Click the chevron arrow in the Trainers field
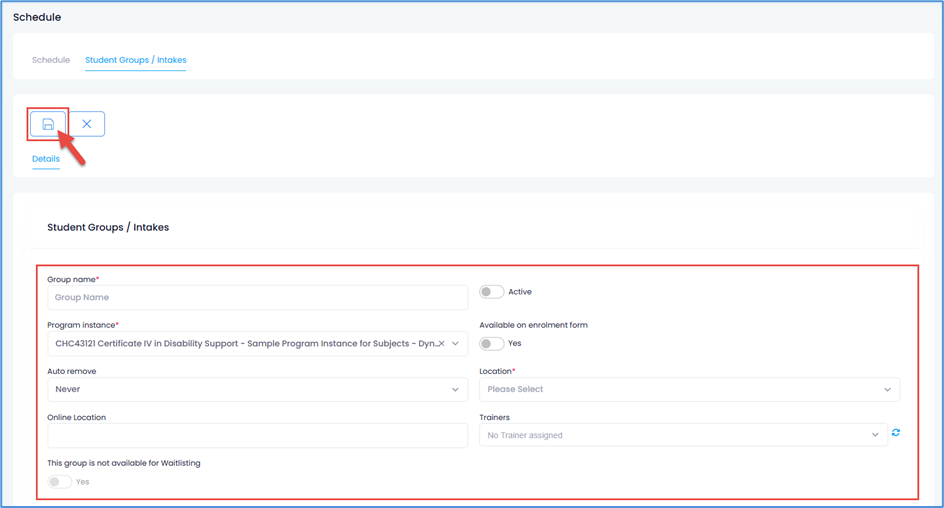This screenshot has height=508, width=944. click(x=875, y=435)
